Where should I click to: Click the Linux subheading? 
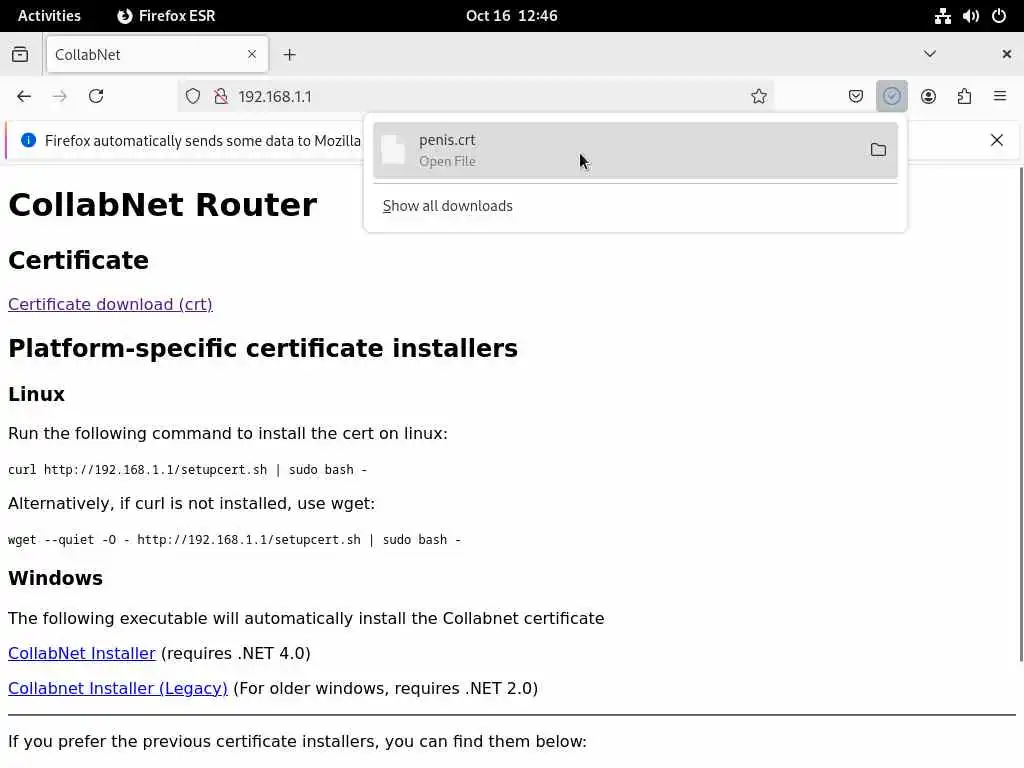coord(37,394)
